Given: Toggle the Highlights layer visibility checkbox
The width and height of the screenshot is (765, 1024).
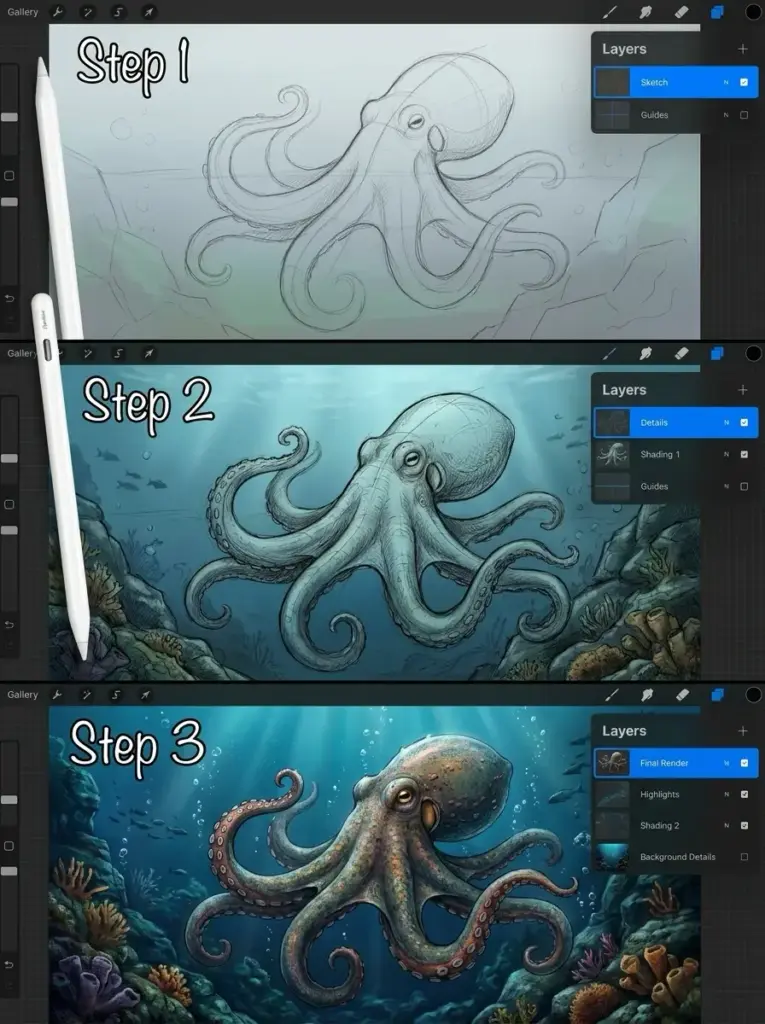Looking at the screenshot, I should pyautogui.click(x=744, y=794).
